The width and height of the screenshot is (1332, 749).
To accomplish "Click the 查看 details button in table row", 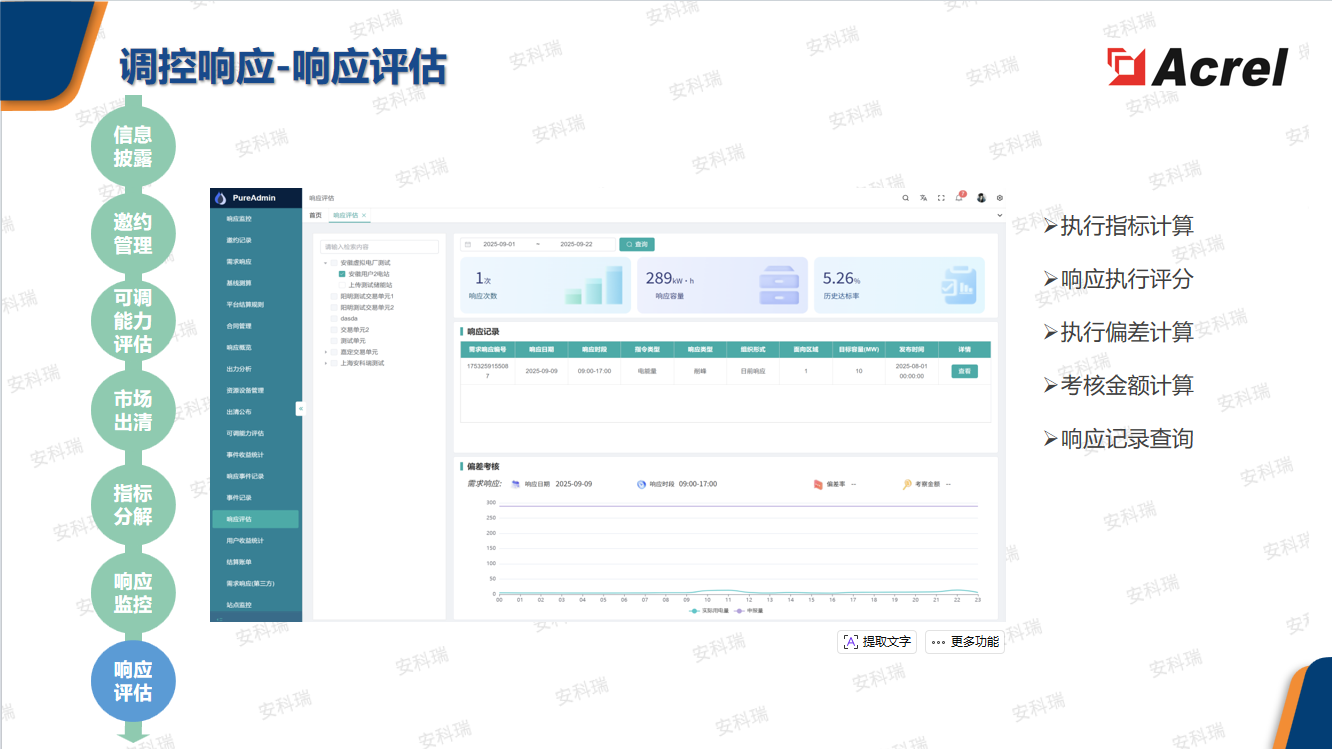I will pos(964,371).
